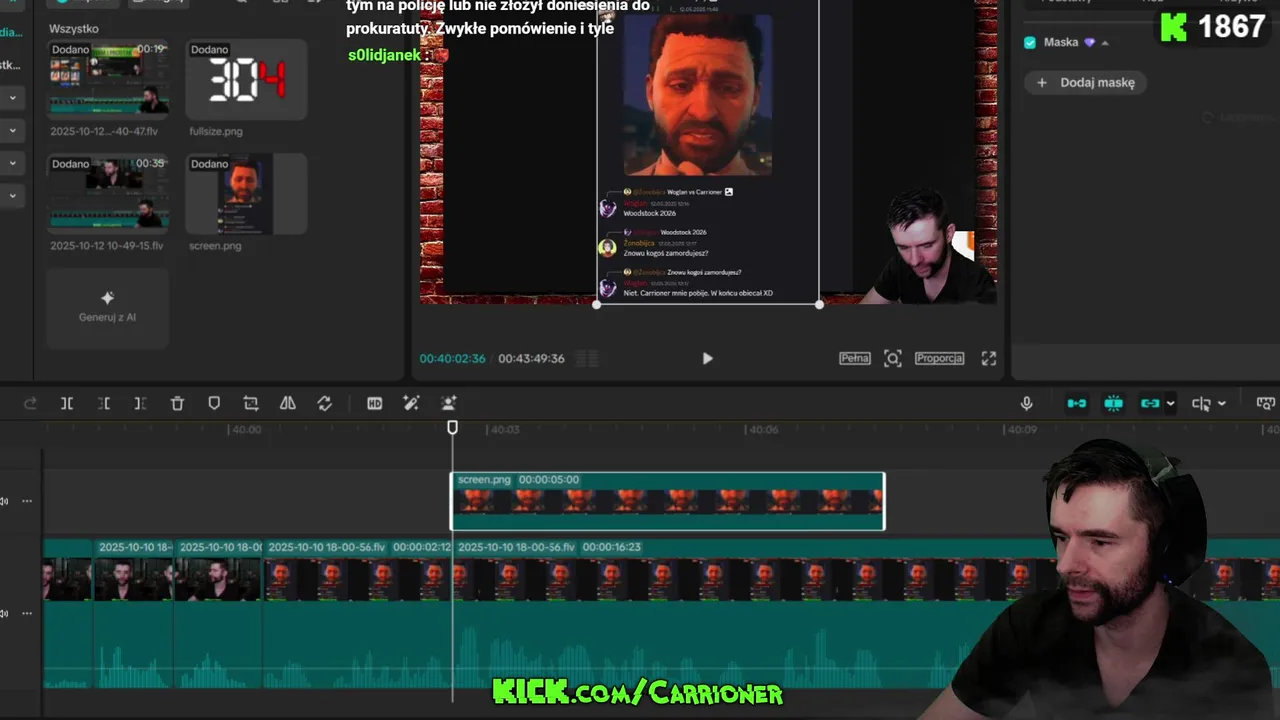Click the Redo arrow in timeline toolbar
The image size is (1280, 720).
pos(30,403)
